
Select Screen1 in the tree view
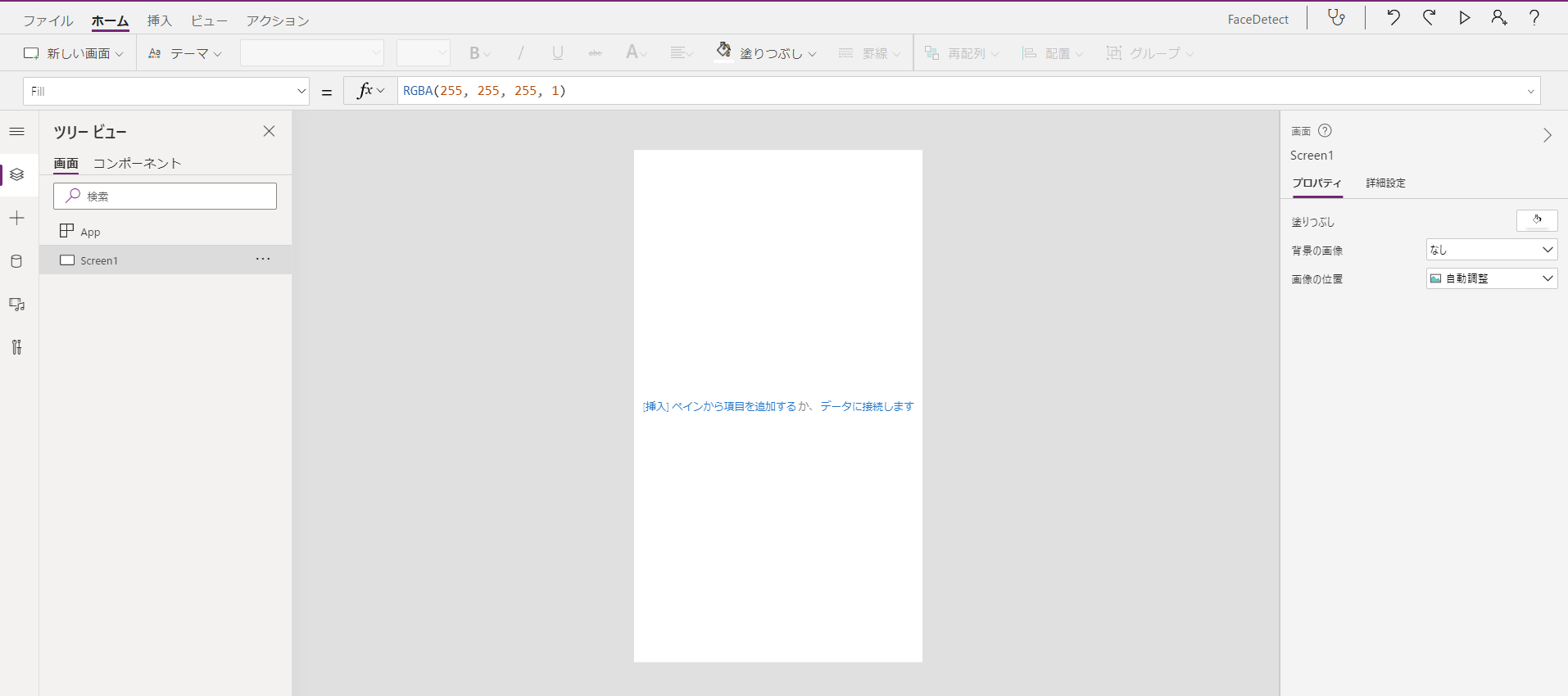pos(166,260)
